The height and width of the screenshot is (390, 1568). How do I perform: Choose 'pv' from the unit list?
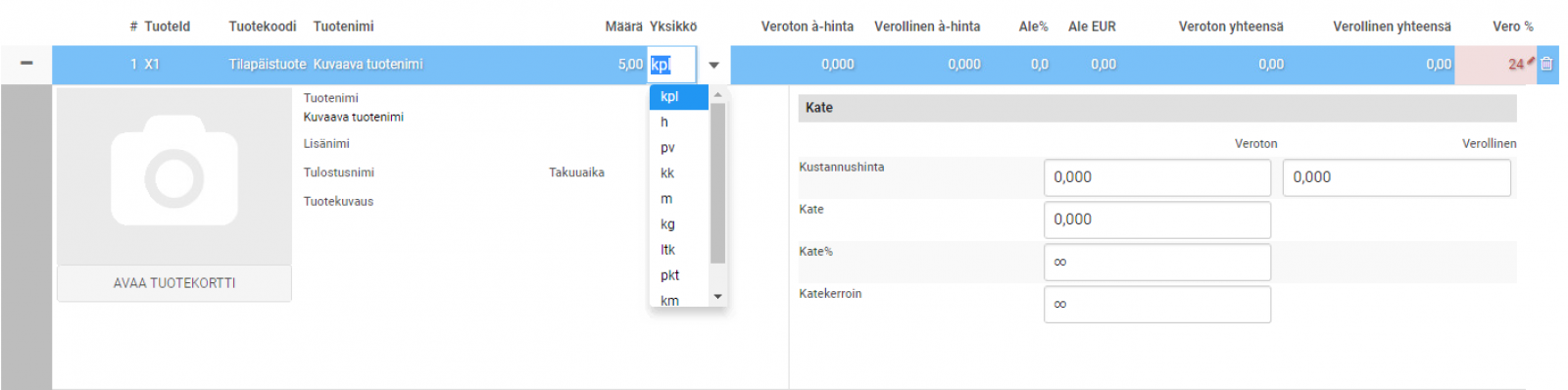[678, 147]
